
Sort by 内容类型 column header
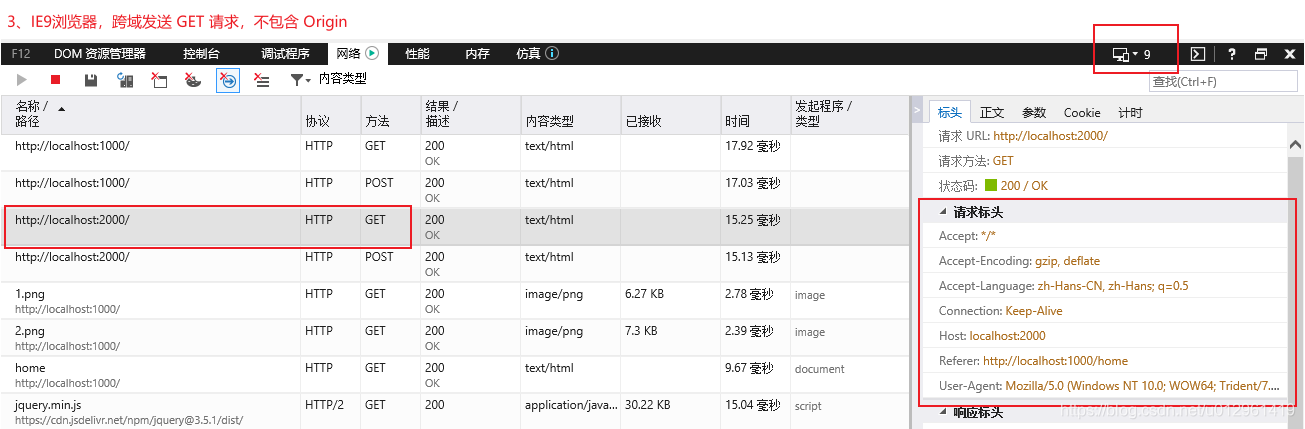tap(570, 113)
